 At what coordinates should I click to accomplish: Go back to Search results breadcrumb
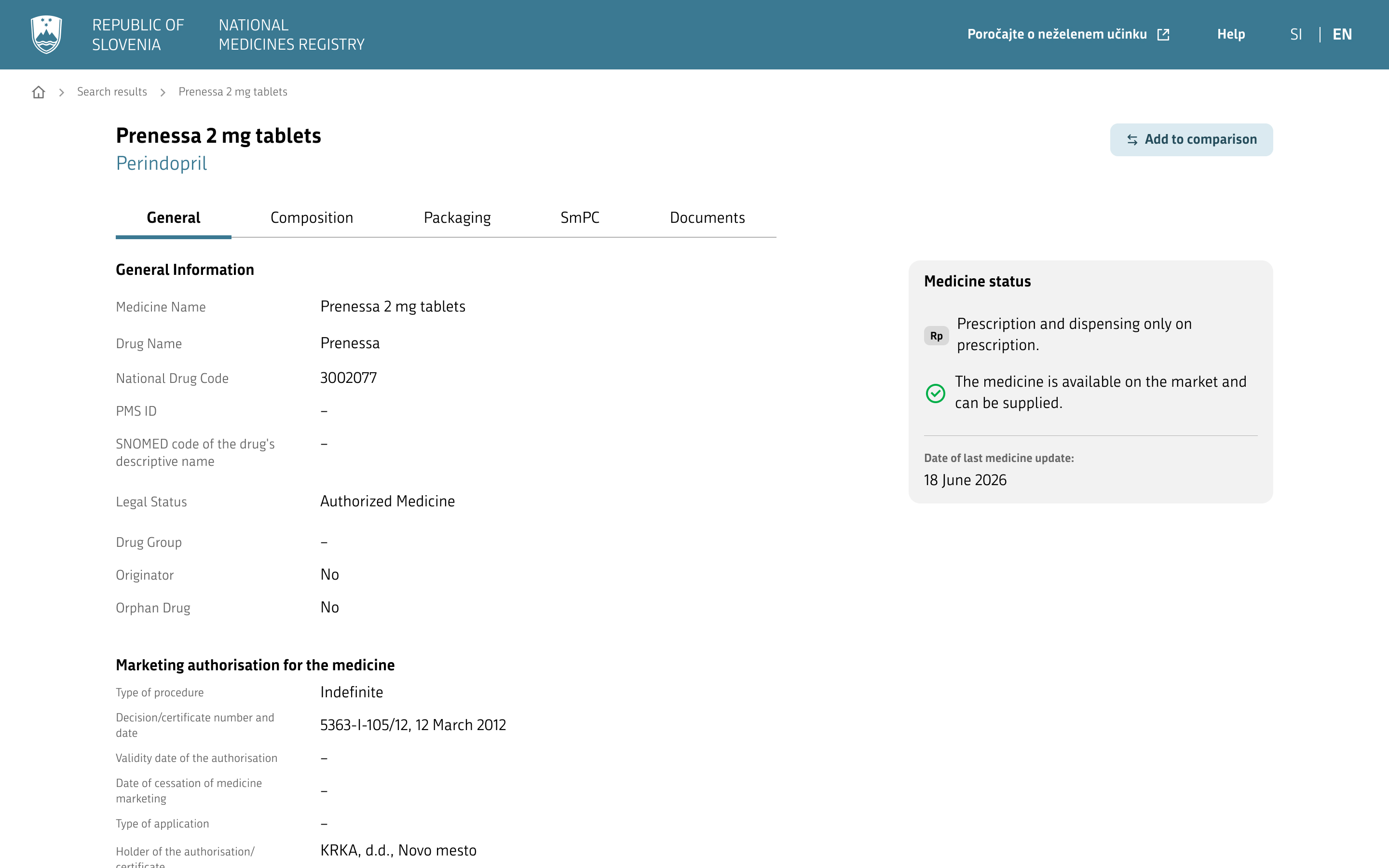112,92
